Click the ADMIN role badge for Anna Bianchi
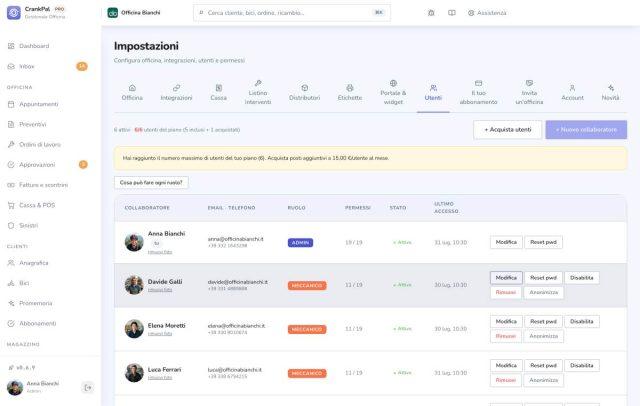This screenshot has height=406, width=640. pyautogui.click(x=300, y=243)
